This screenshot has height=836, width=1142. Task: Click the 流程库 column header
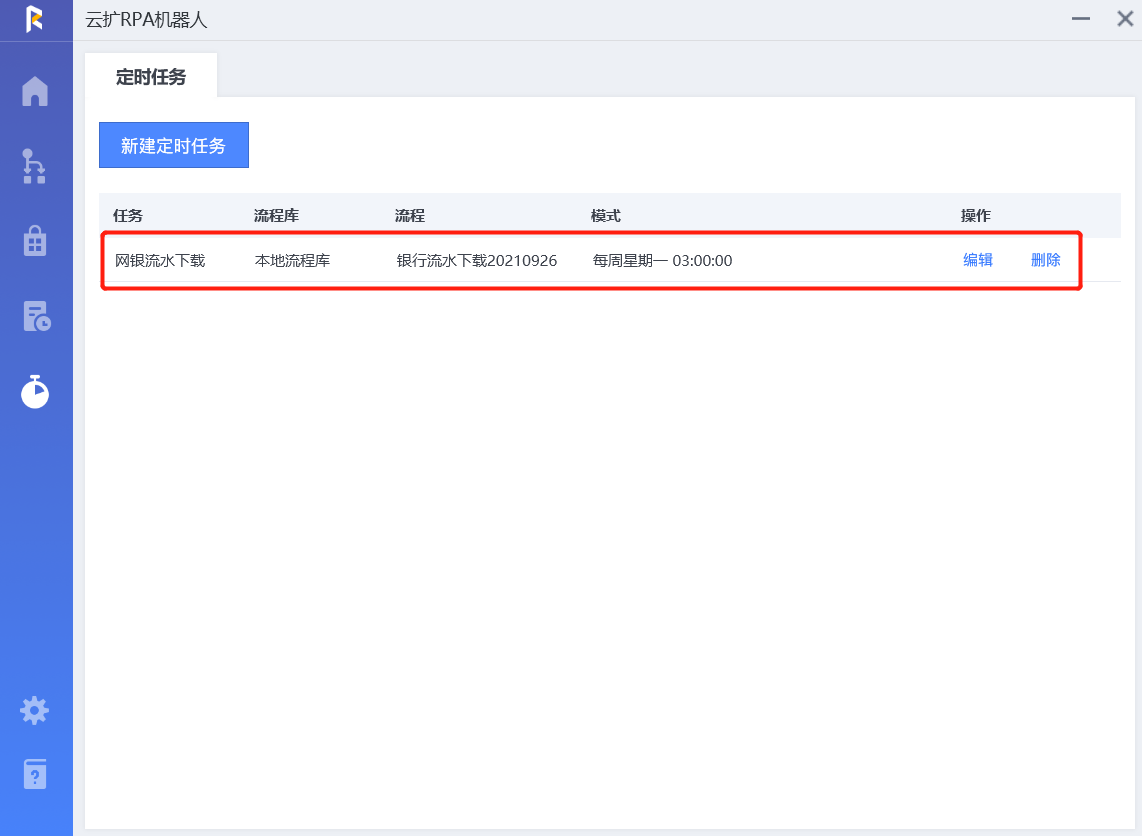(276, 216)
